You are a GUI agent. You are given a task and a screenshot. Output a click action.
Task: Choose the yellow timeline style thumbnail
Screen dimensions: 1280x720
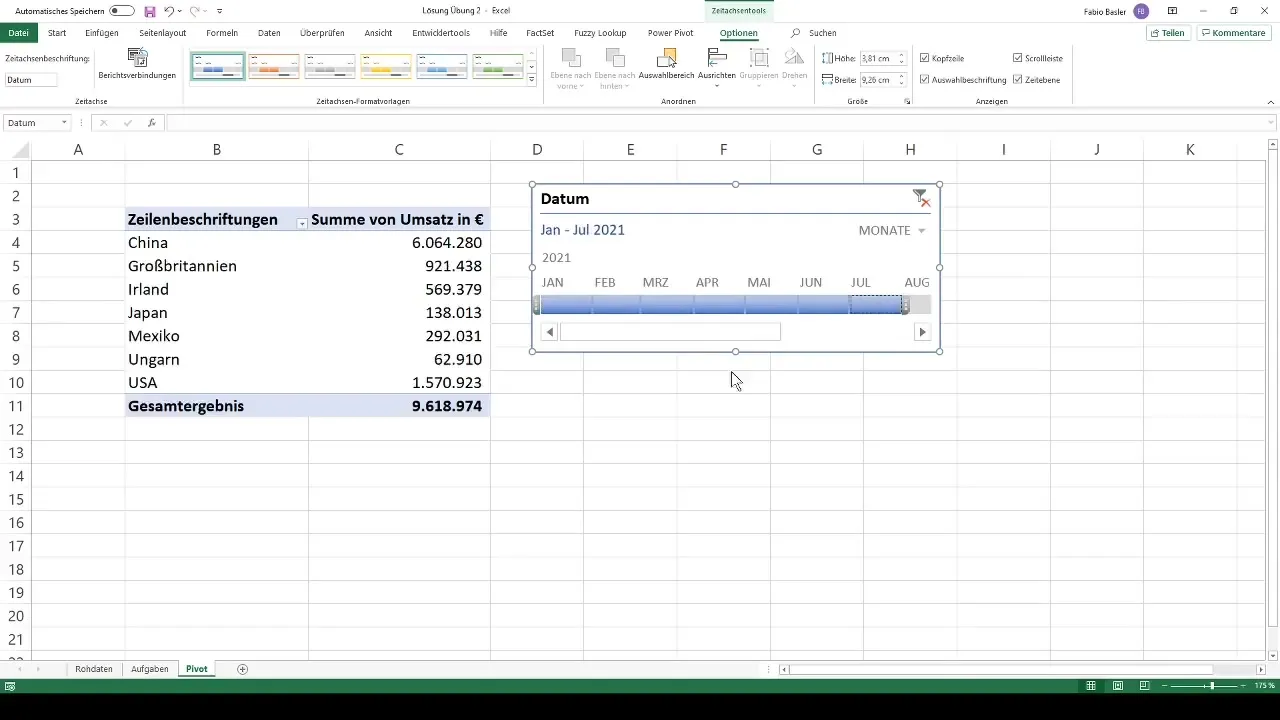(x=386, y=66)
